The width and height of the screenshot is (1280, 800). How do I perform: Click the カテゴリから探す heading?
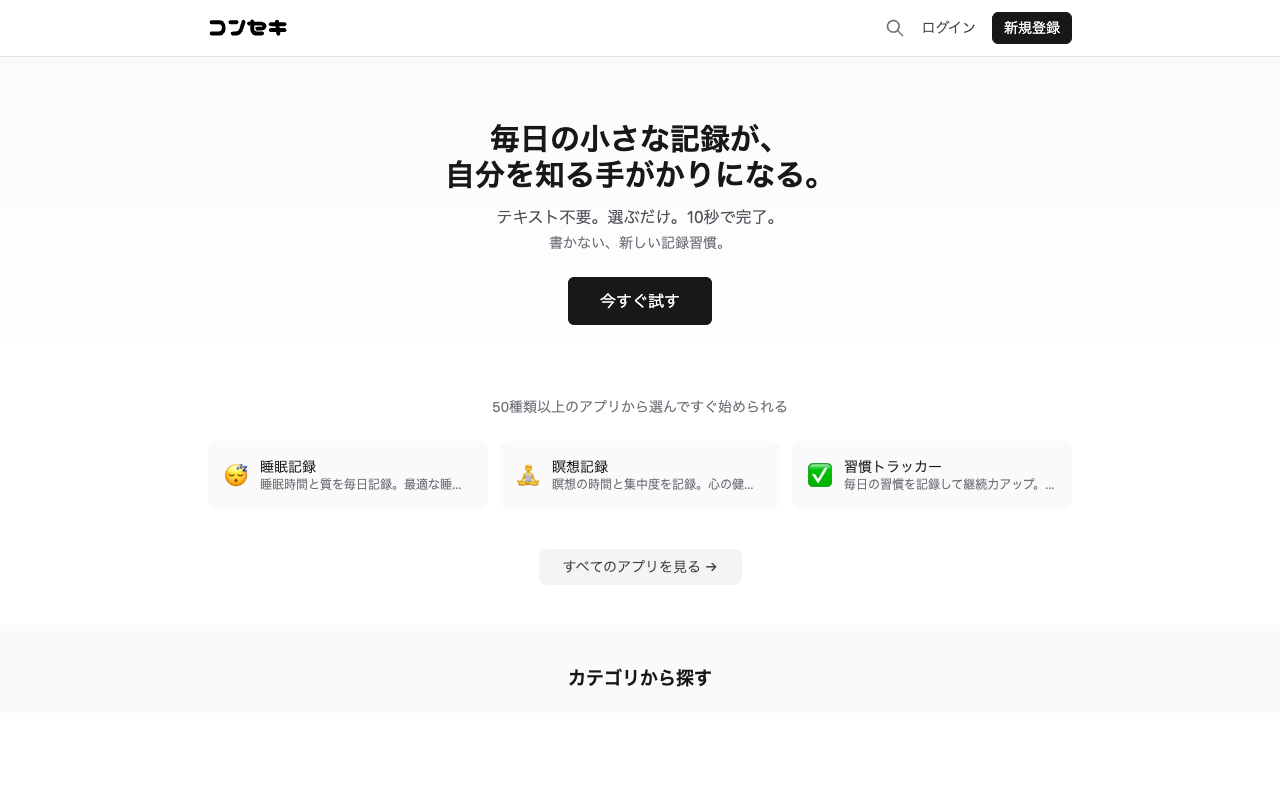640,677
